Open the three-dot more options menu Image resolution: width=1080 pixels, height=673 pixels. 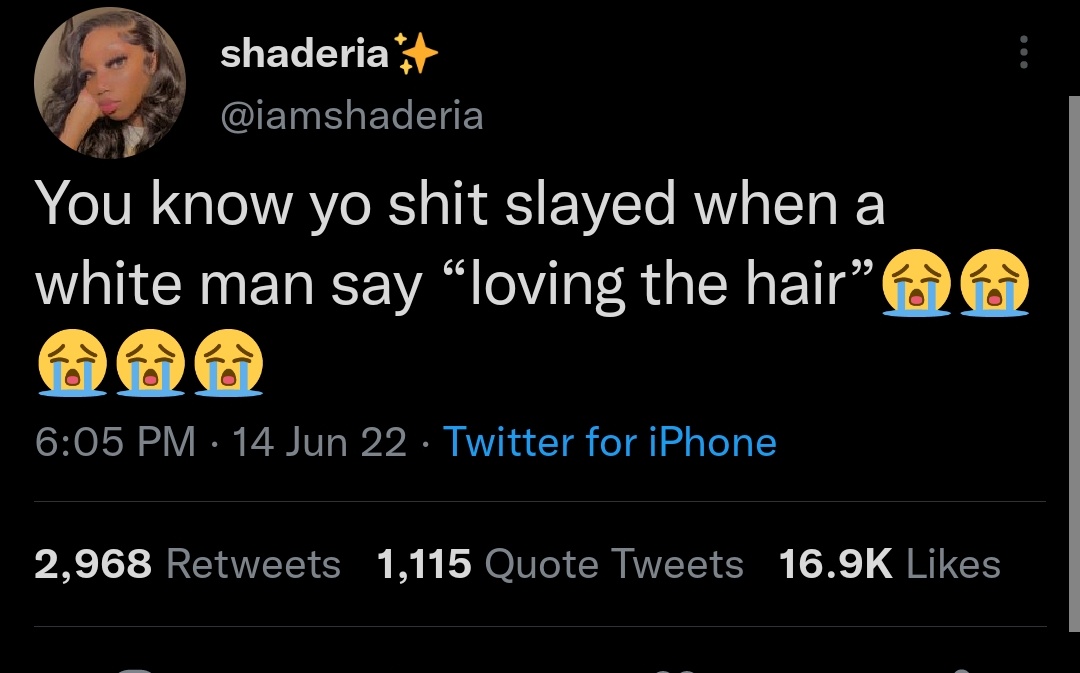click(x=1024, y=52)
